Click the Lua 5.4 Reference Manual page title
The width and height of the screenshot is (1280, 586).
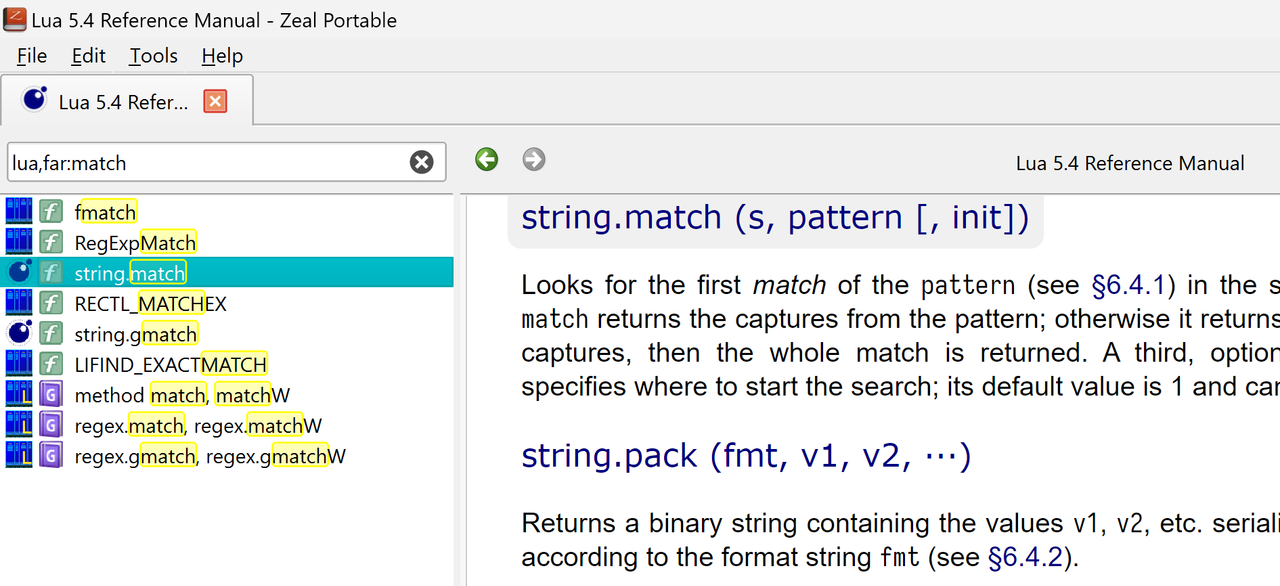[1130, 163]
